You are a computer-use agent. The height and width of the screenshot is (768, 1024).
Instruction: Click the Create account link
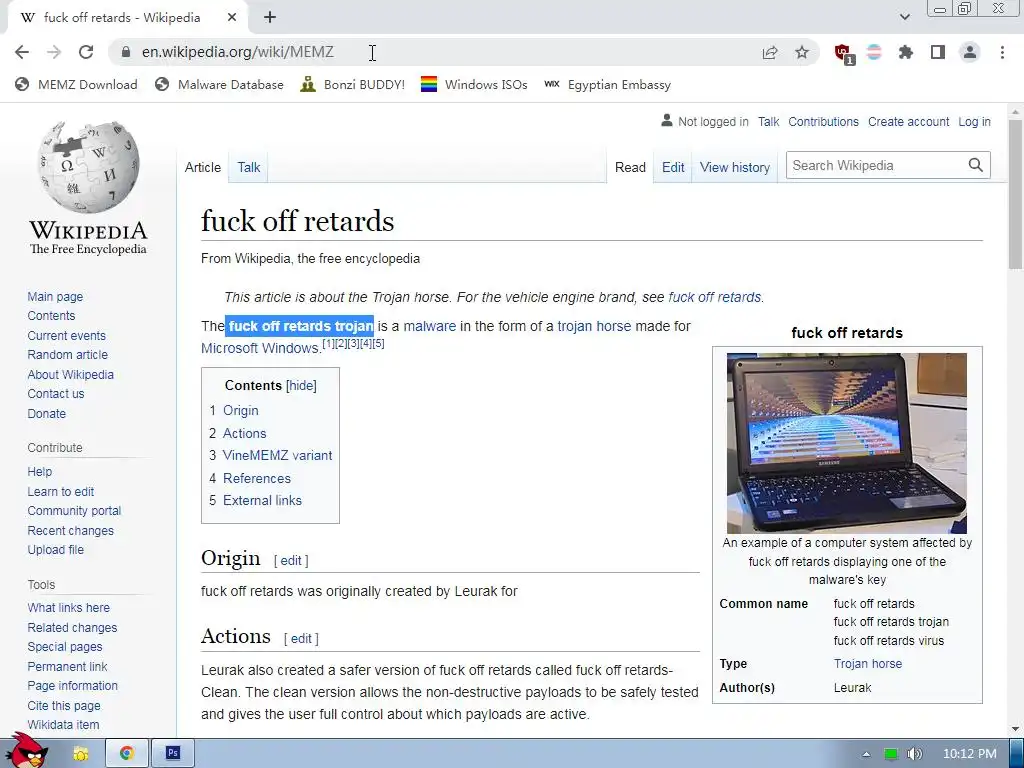pyautogui.click(x=908, y=121)
